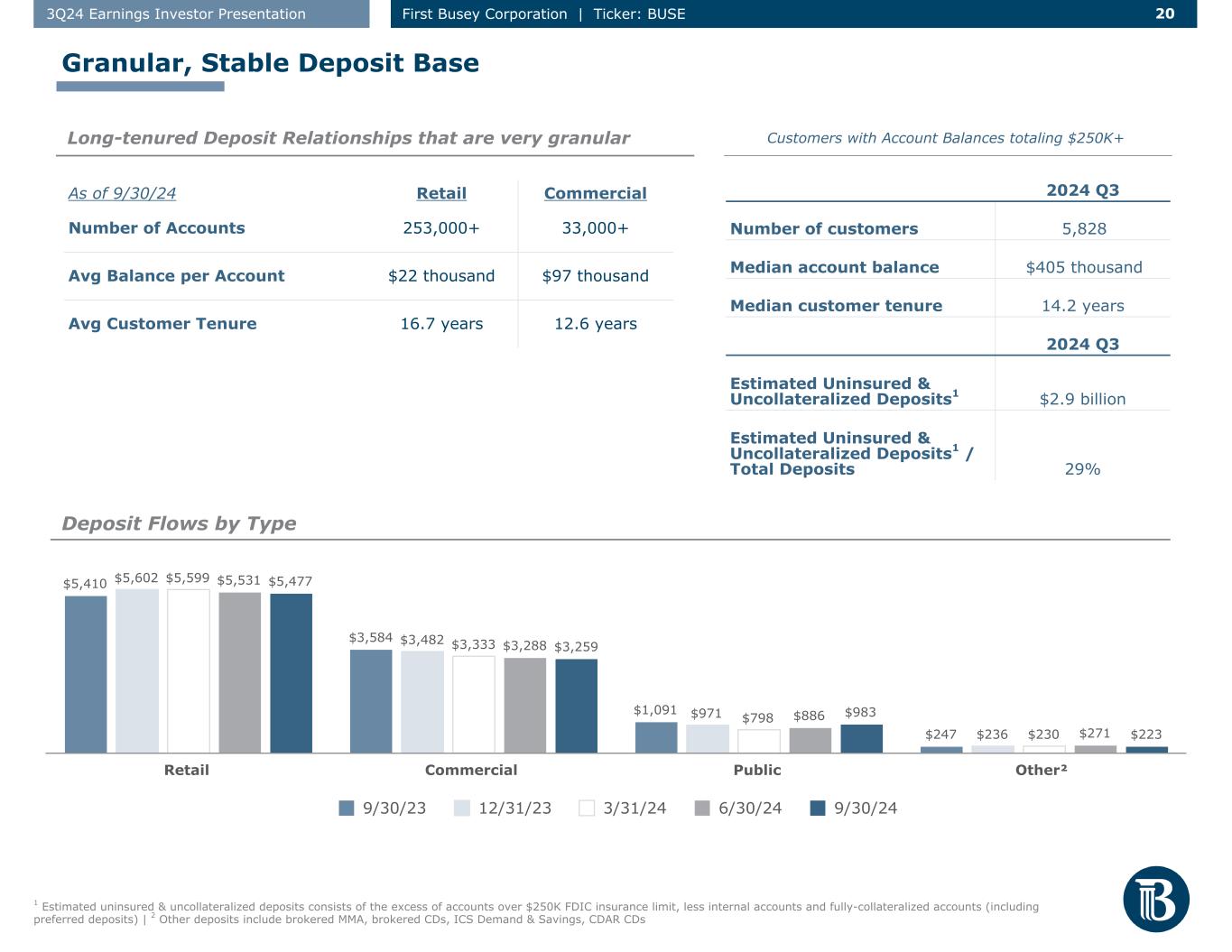Click the 9/30/23 legend color square

pyautogui.click(x=347, y=809)
